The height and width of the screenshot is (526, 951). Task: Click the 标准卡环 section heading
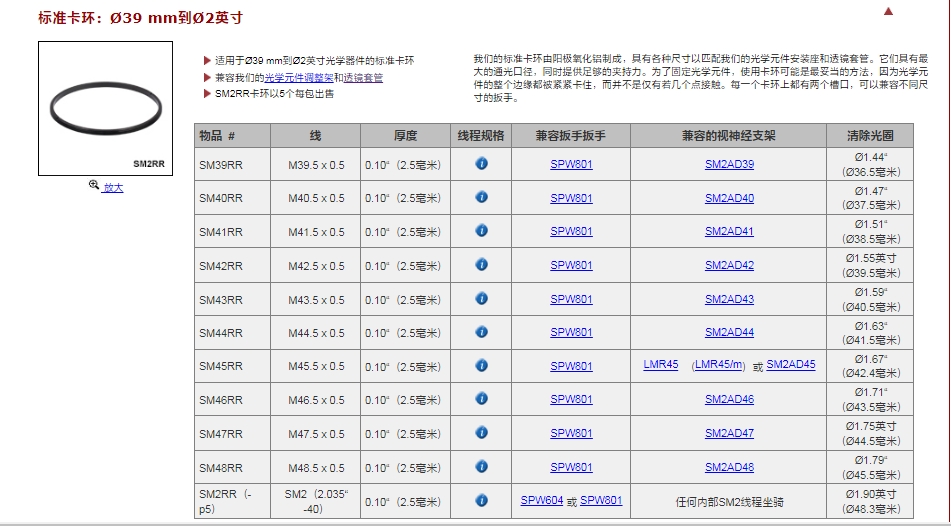pyautogui.click(x=140, y=18)
